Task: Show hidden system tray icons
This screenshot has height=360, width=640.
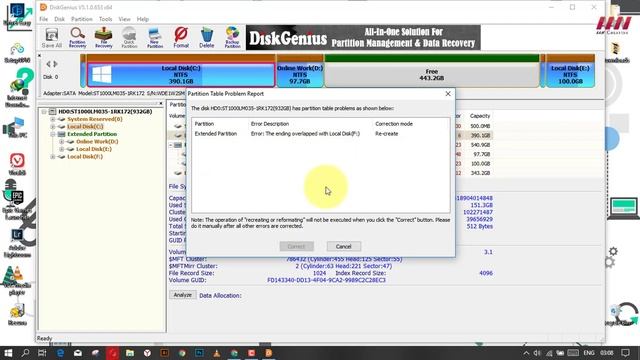Action: [x=526, y=353]
